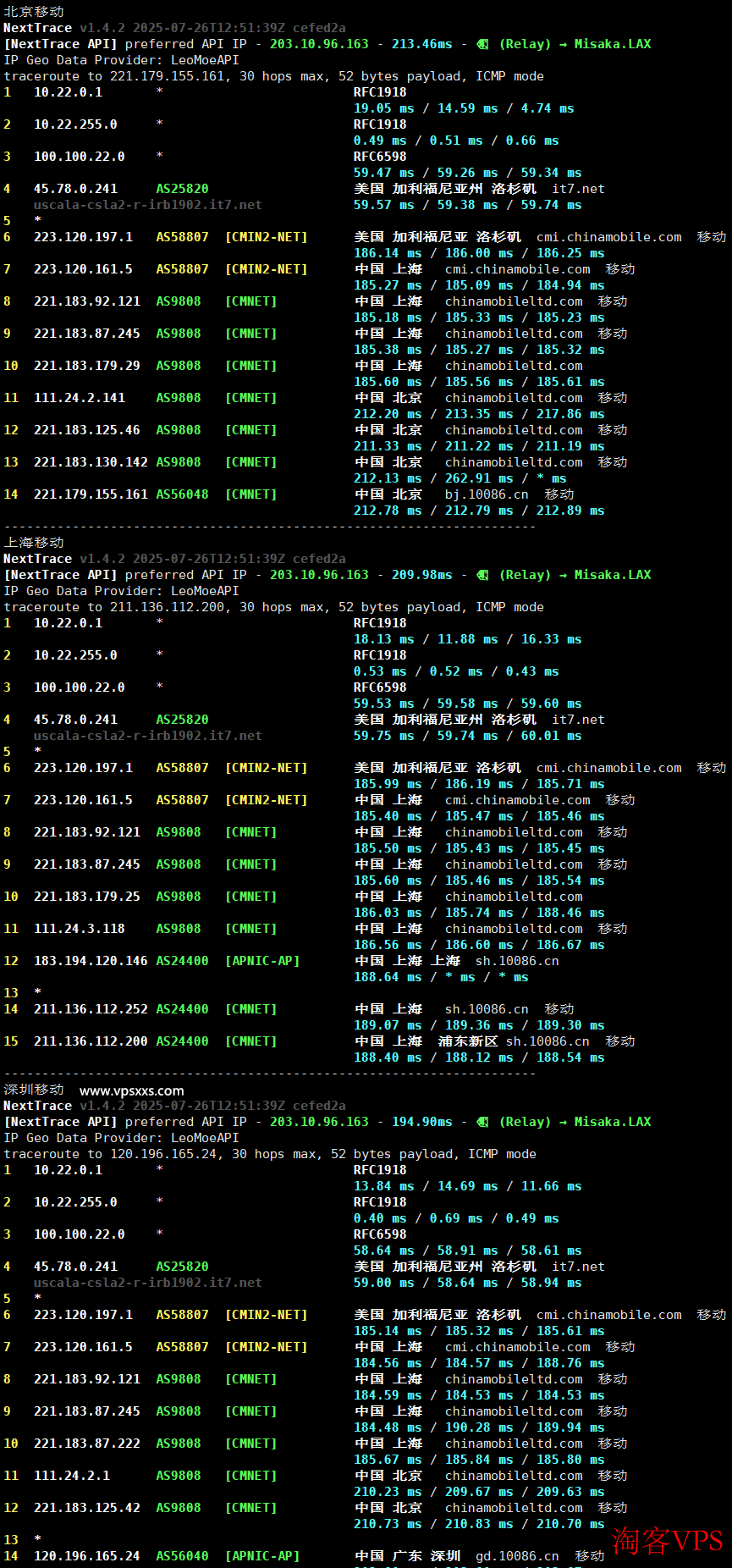Open the www.vpsxxs.com link

(131, 1090)
